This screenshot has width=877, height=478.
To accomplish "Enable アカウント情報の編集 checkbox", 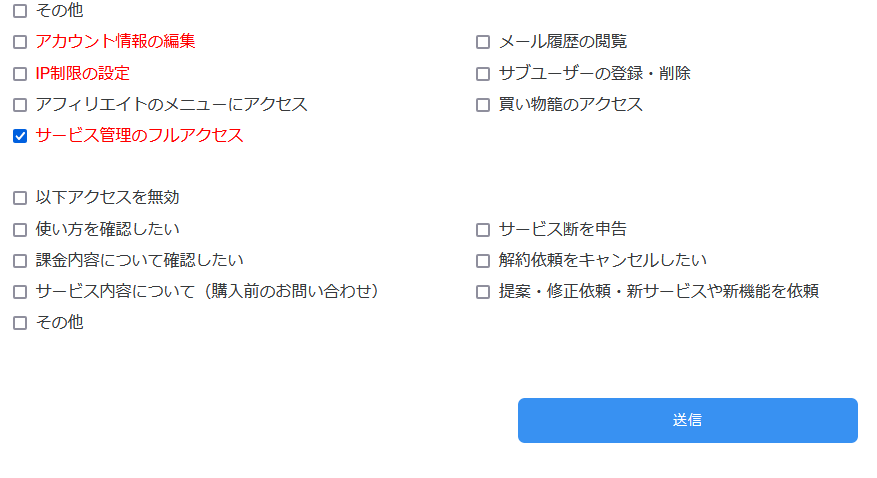I will click(x=20, y=42).
